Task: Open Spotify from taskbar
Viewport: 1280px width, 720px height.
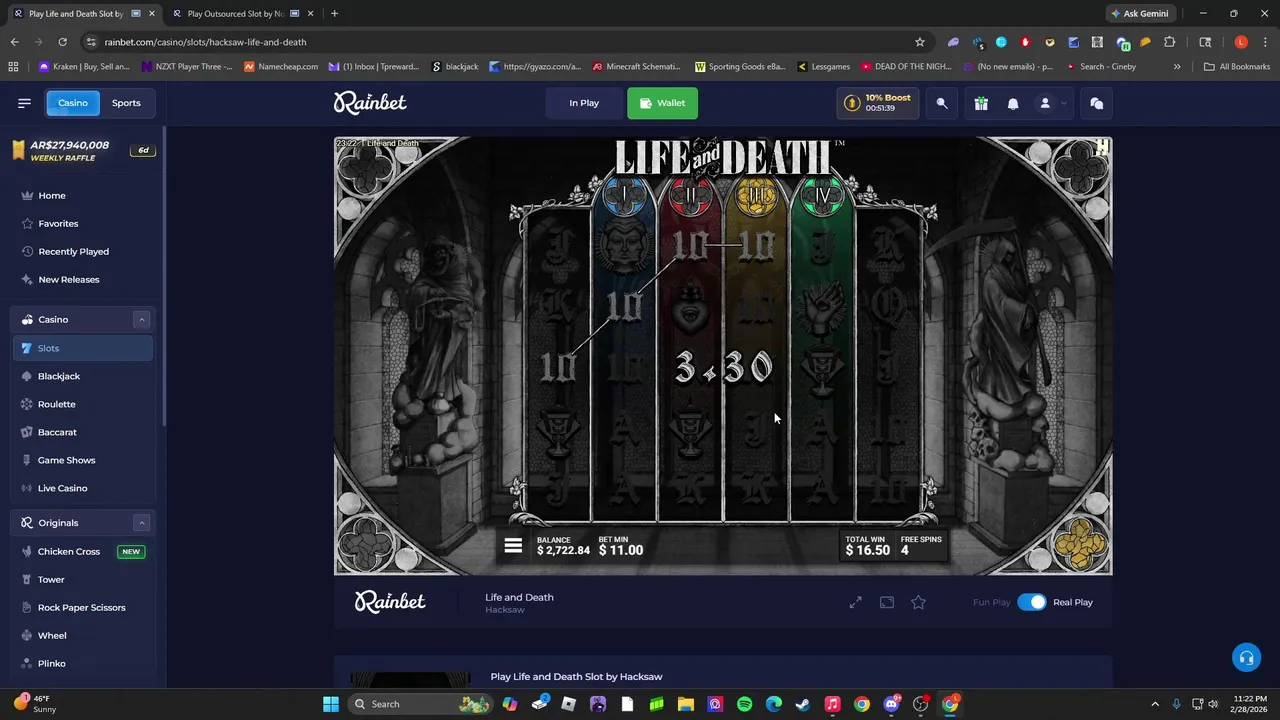Action: point(744,704)
